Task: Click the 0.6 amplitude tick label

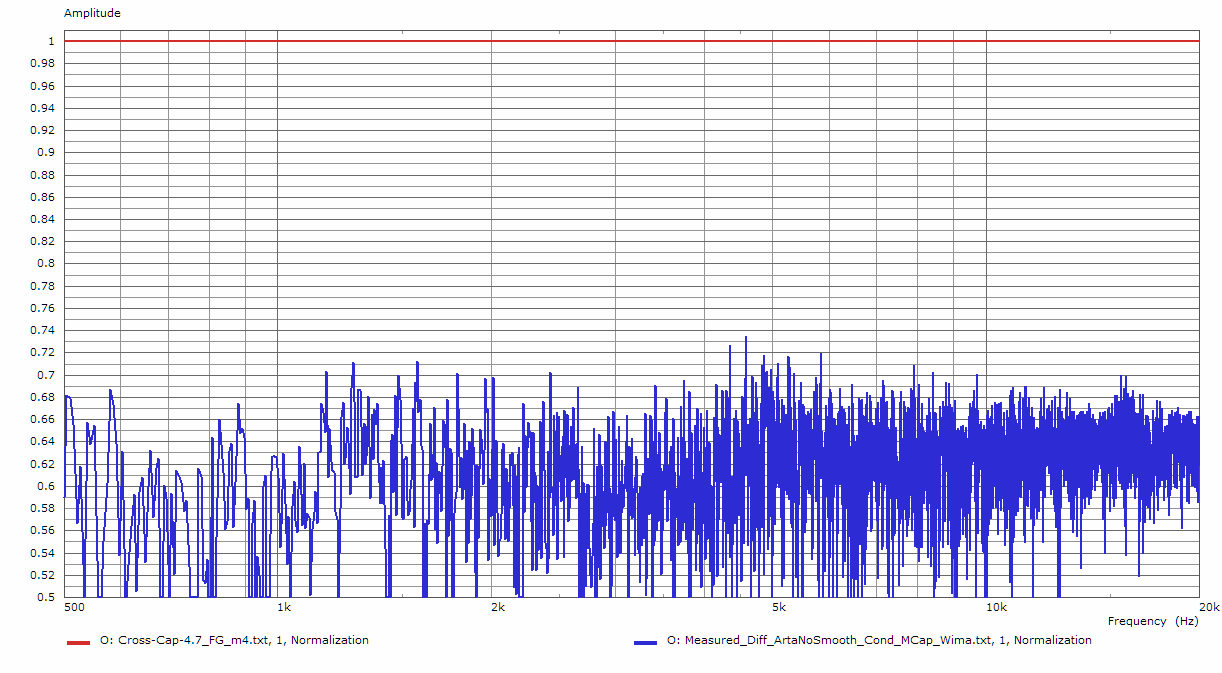Action: (46, 487)
